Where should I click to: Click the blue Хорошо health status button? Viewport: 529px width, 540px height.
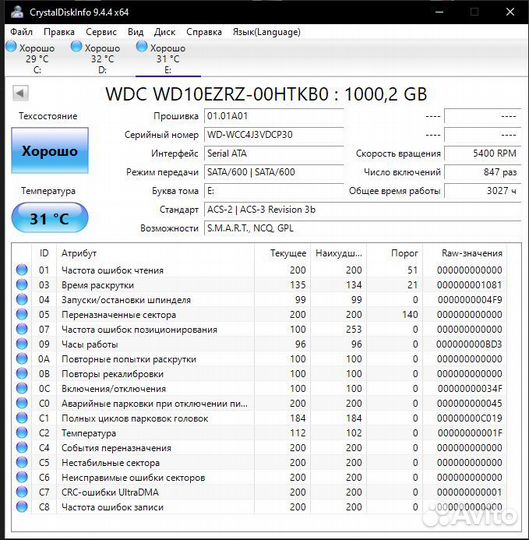pyautogui.click(x=50, y=150)
